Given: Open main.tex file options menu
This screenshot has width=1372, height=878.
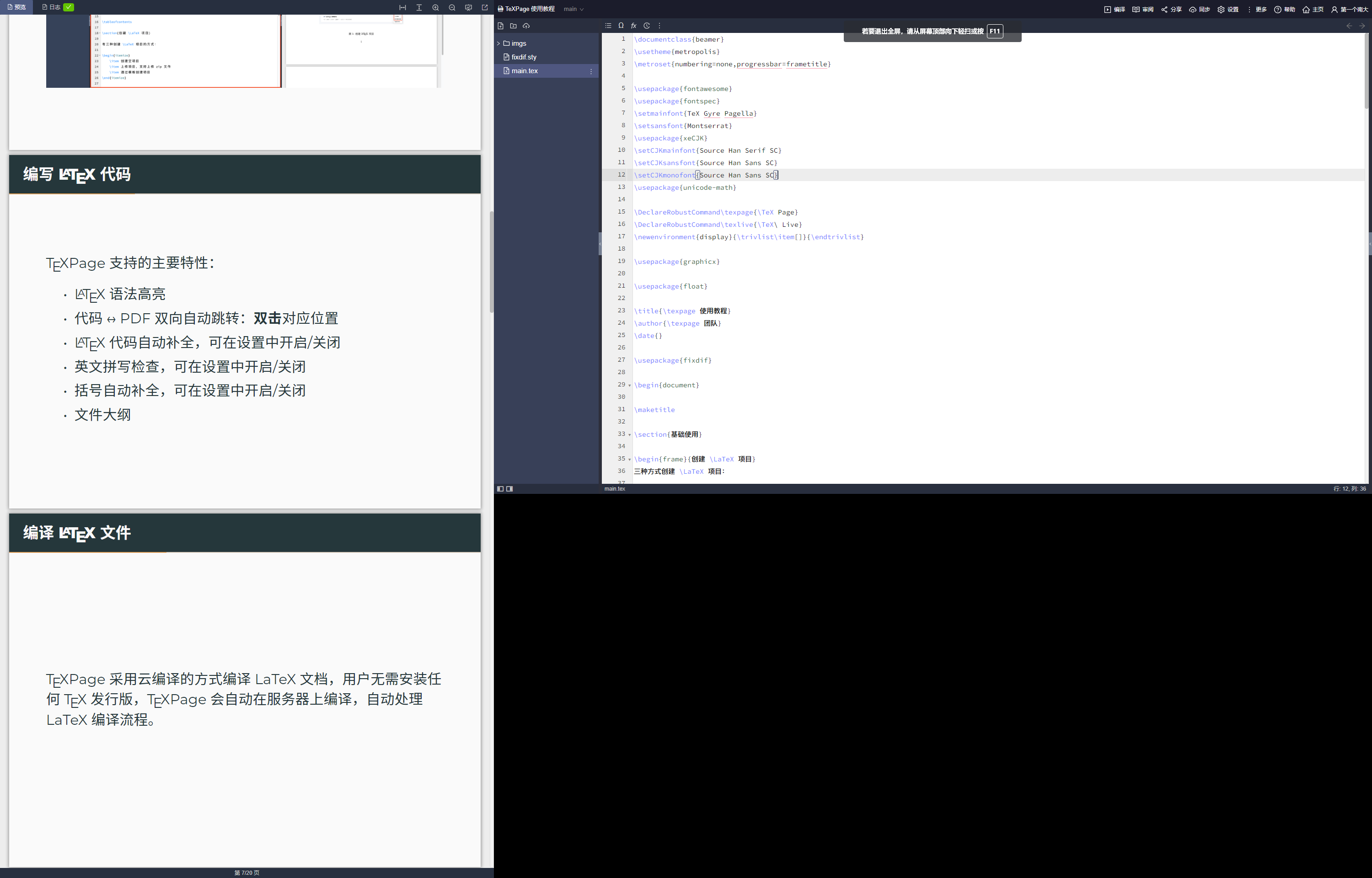Looking at the screenshot, I should click(591, 71).
